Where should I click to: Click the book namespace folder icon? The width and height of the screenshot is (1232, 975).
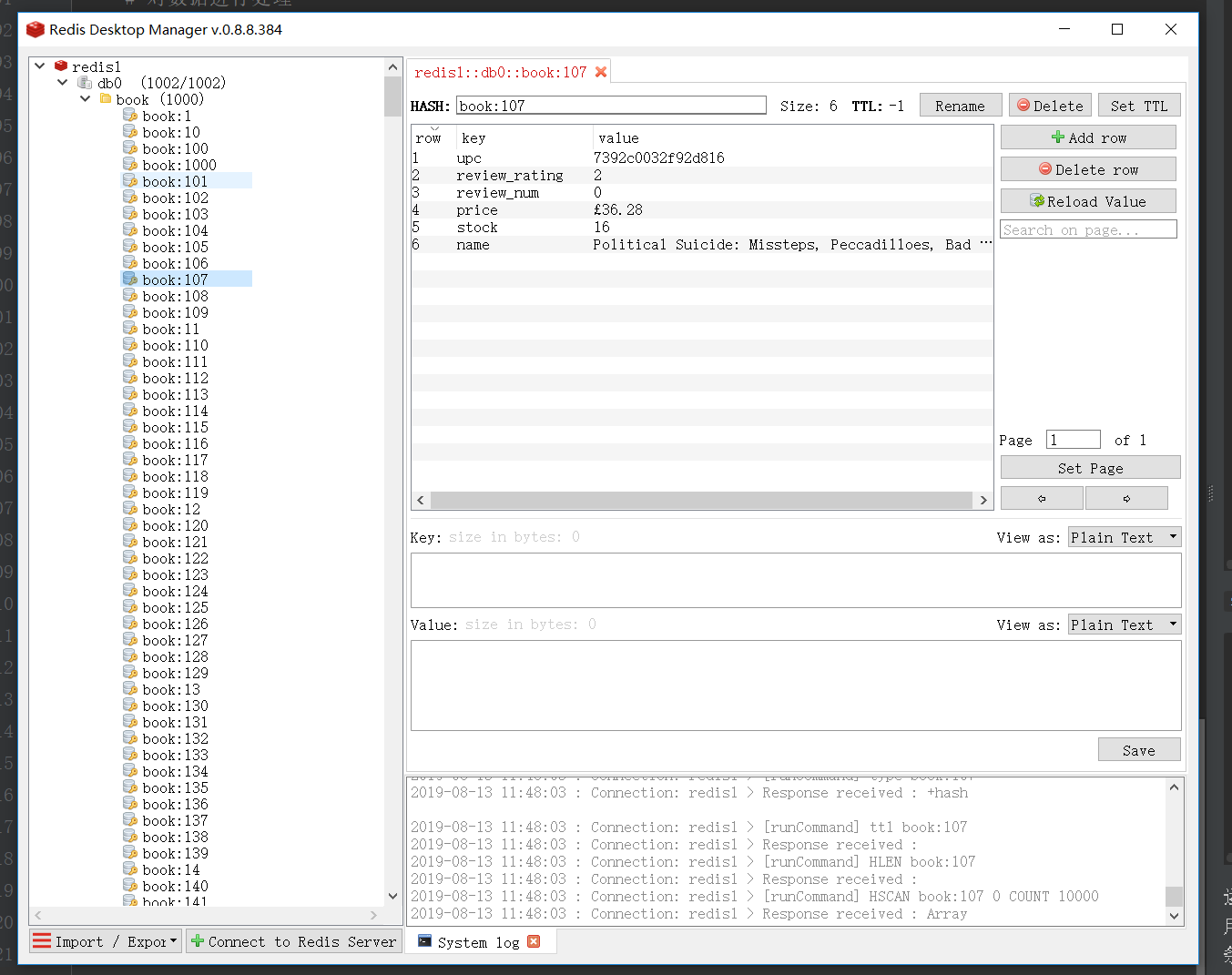pos(106,99)
